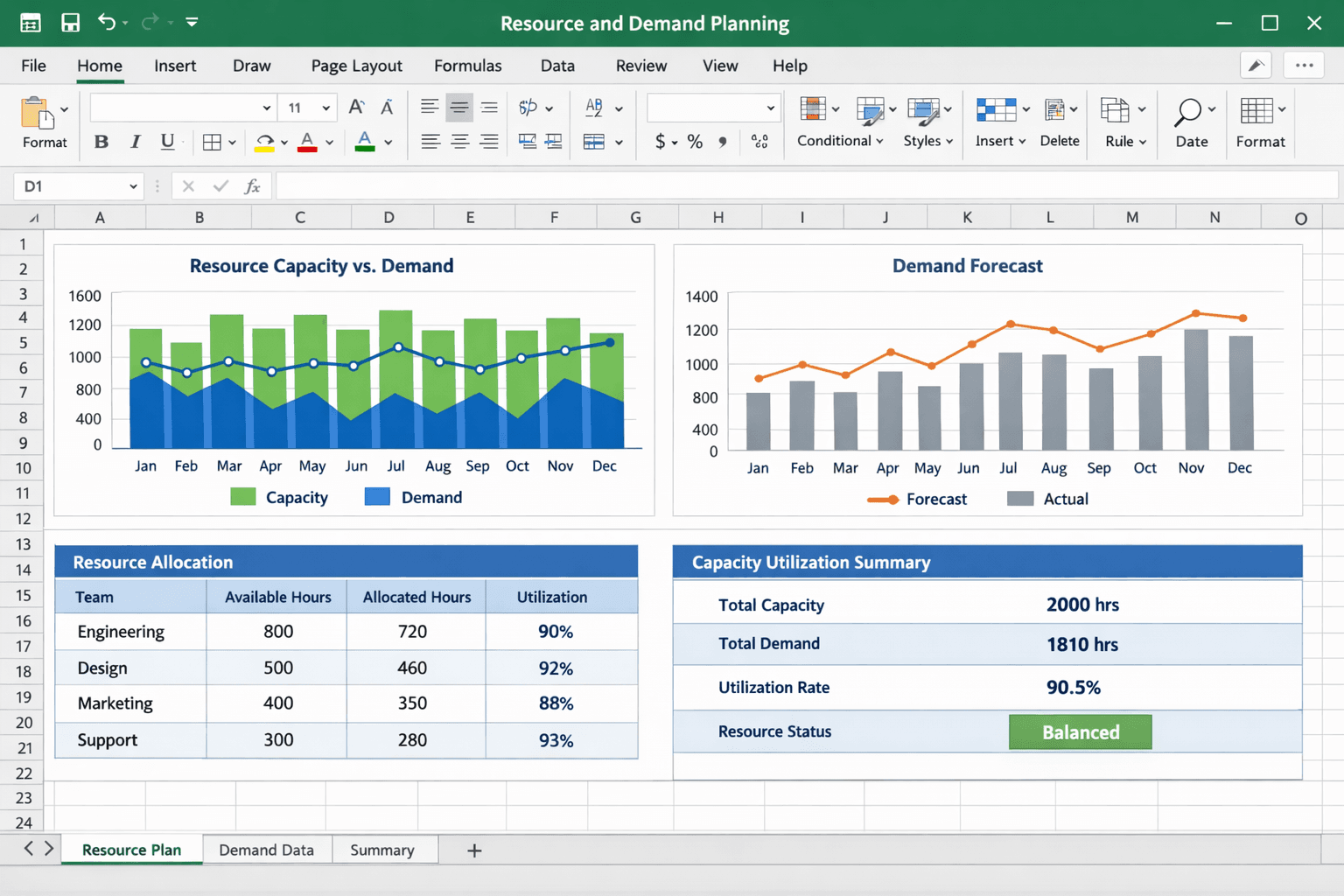The image size is (1344, 896).
Task: Click the fx insert function icon
Action: tap(252, 186)
